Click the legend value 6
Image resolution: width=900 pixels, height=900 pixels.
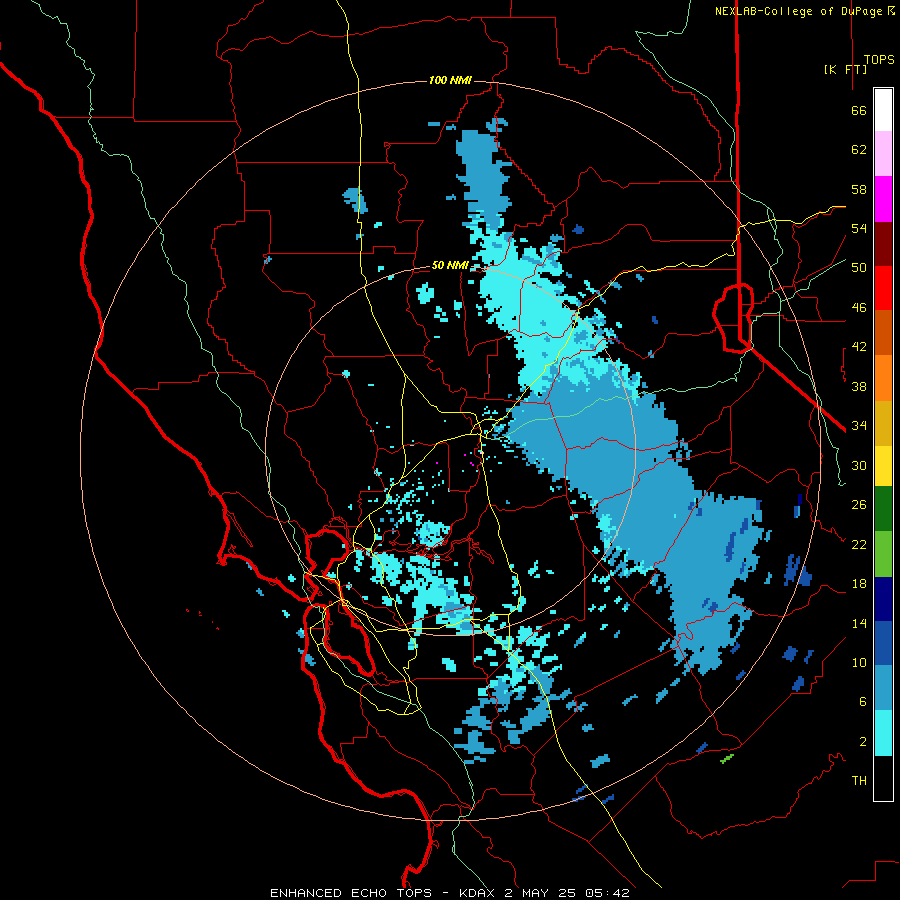click(863, 702)
